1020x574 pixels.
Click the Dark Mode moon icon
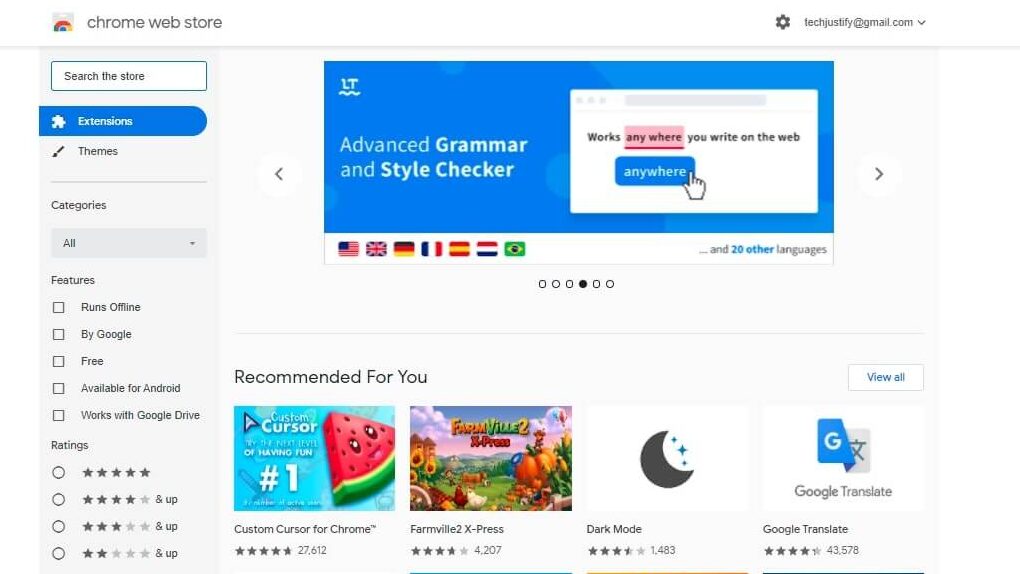667,459
